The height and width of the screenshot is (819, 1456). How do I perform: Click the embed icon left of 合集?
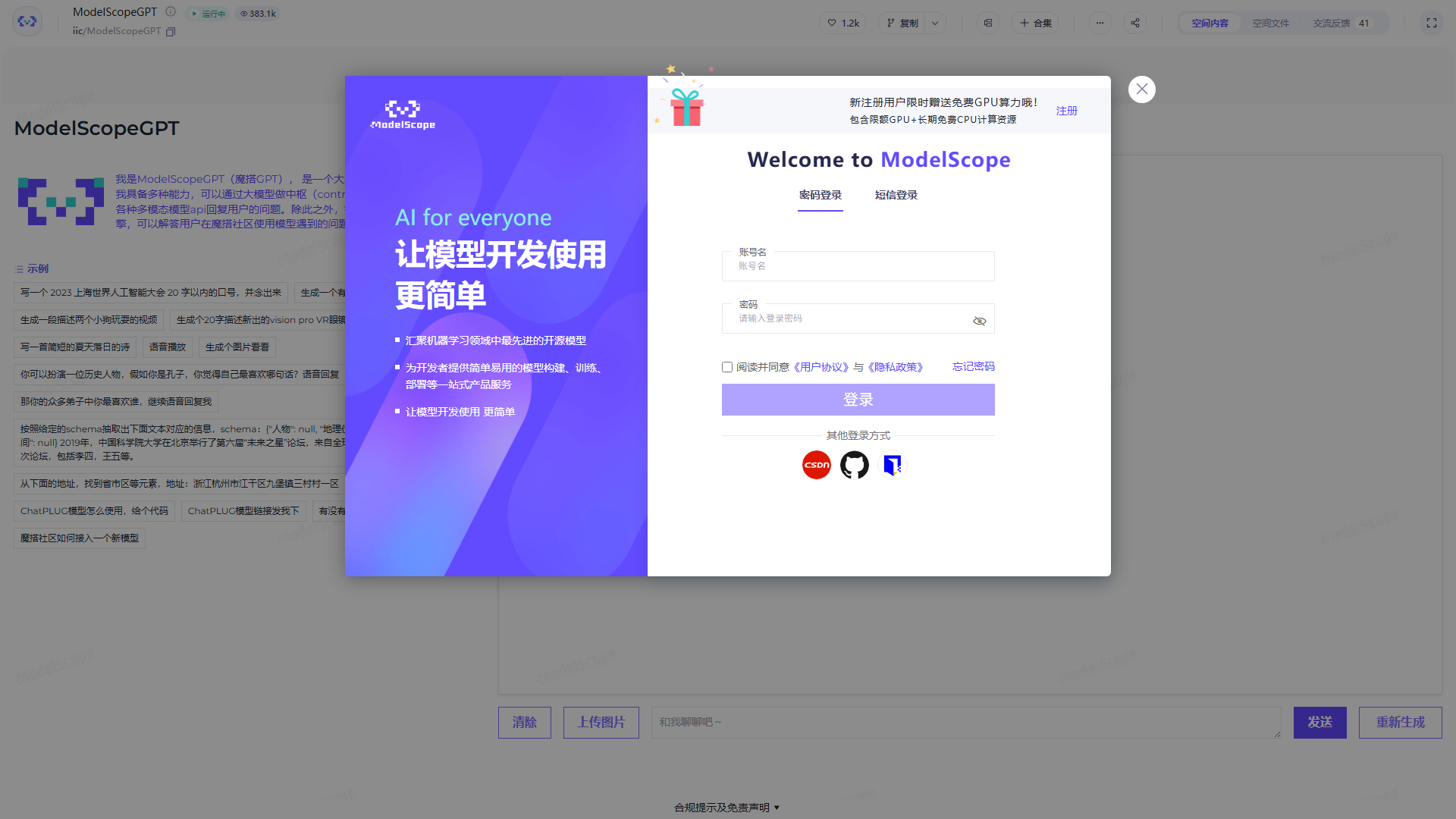click(987, 23)
